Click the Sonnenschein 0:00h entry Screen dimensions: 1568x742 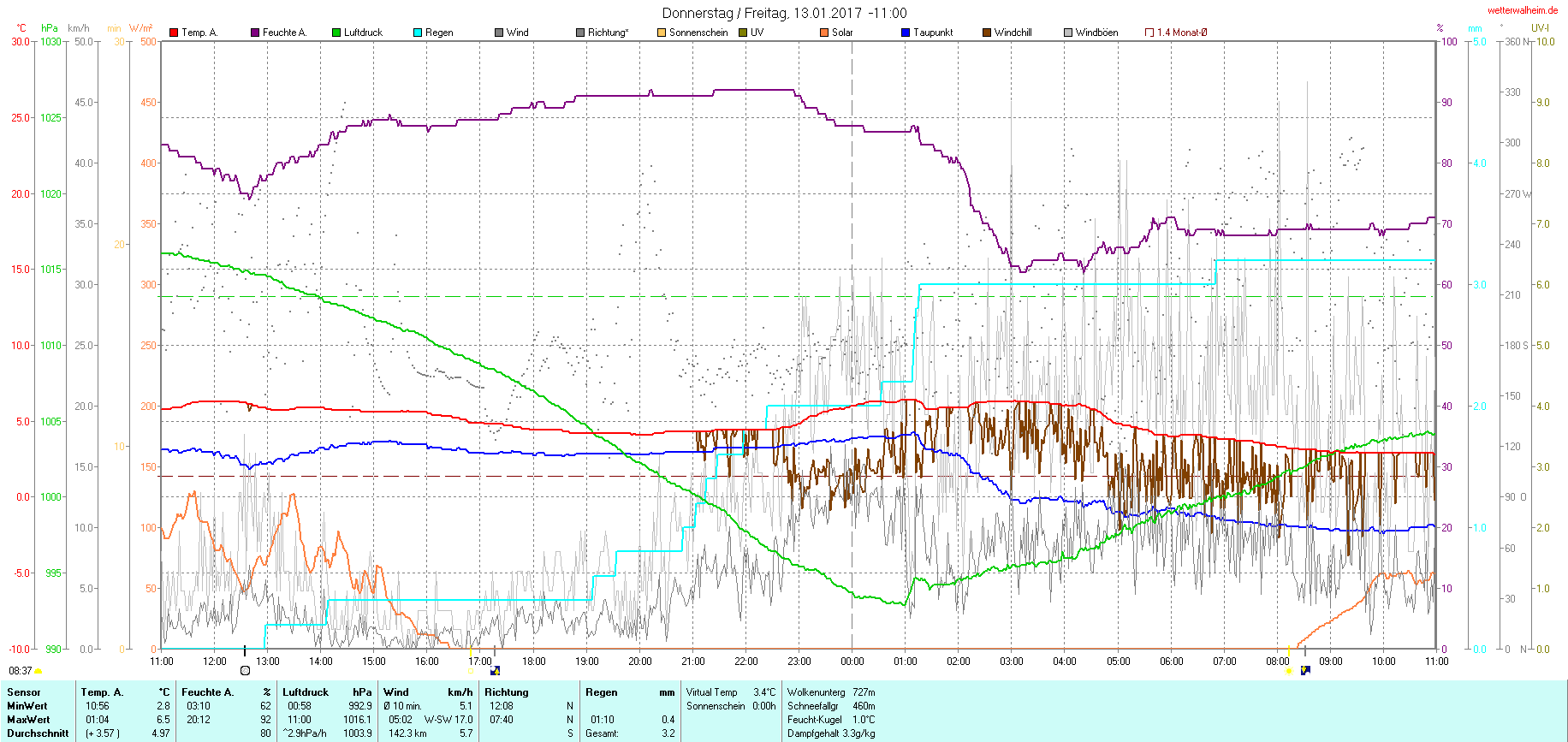click(731, 706)
